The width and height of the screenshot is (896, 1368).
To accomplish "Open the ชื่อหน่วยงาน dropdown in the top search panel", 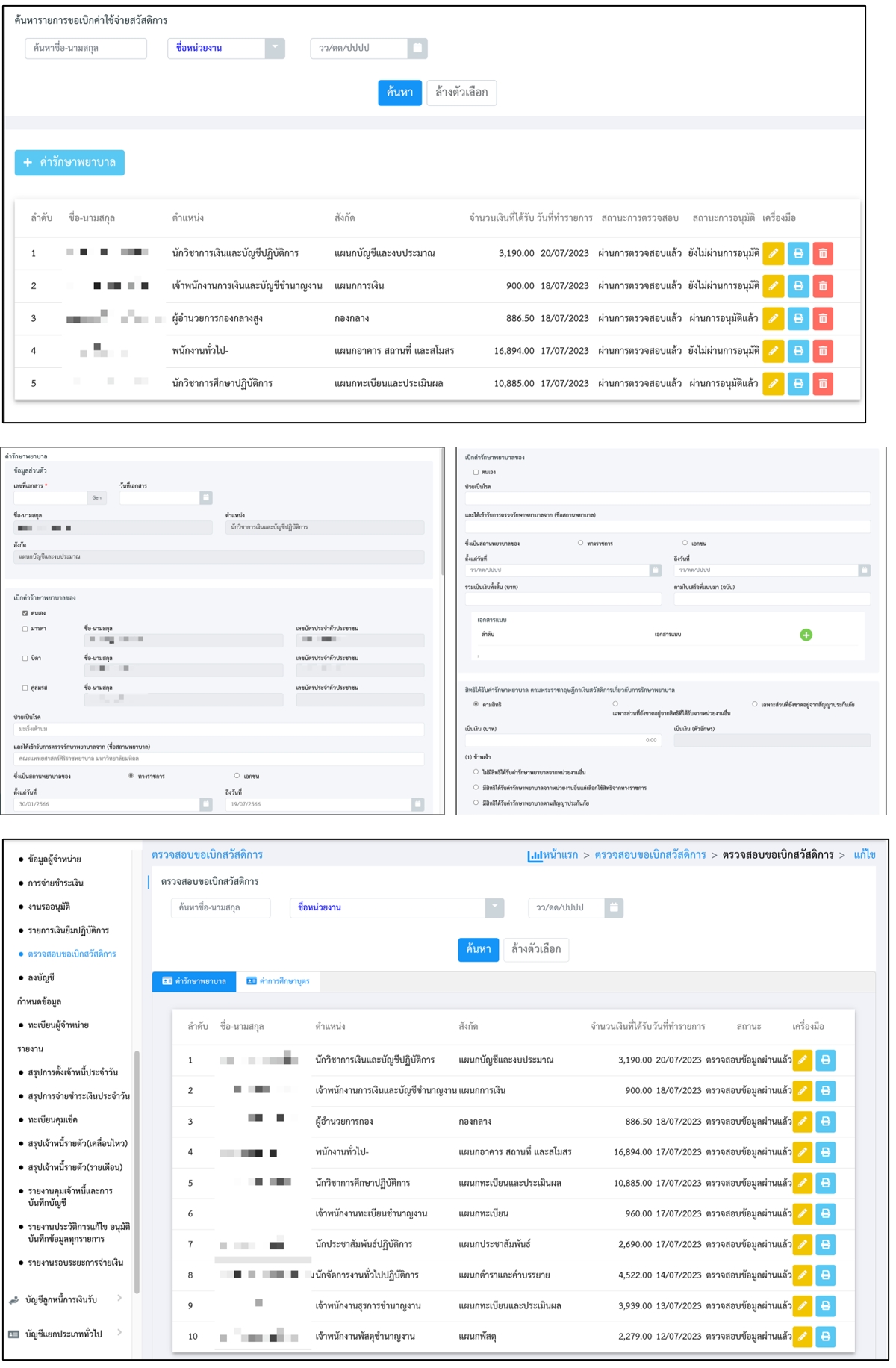I will [x=226, y=49].
